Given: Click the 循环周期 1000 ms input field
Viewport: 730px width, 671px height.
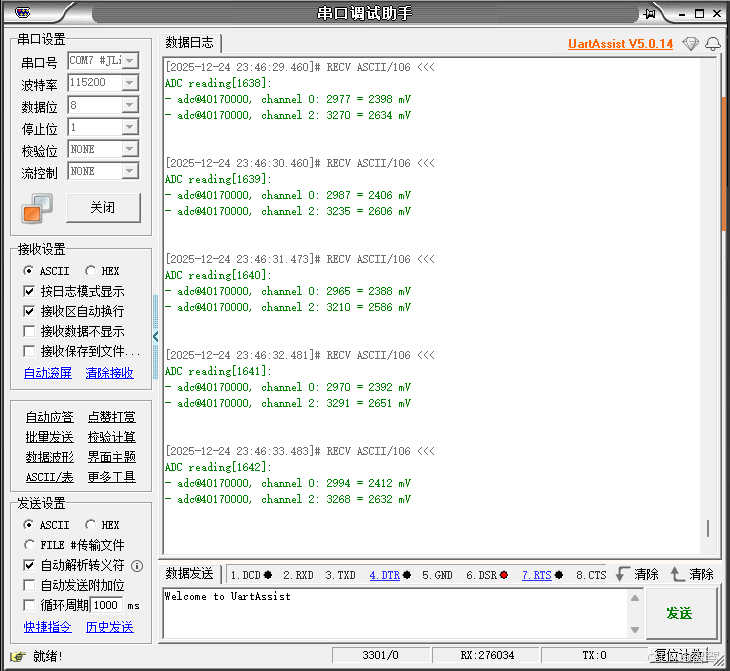Looking at the screenshot, I should [106, 605].
